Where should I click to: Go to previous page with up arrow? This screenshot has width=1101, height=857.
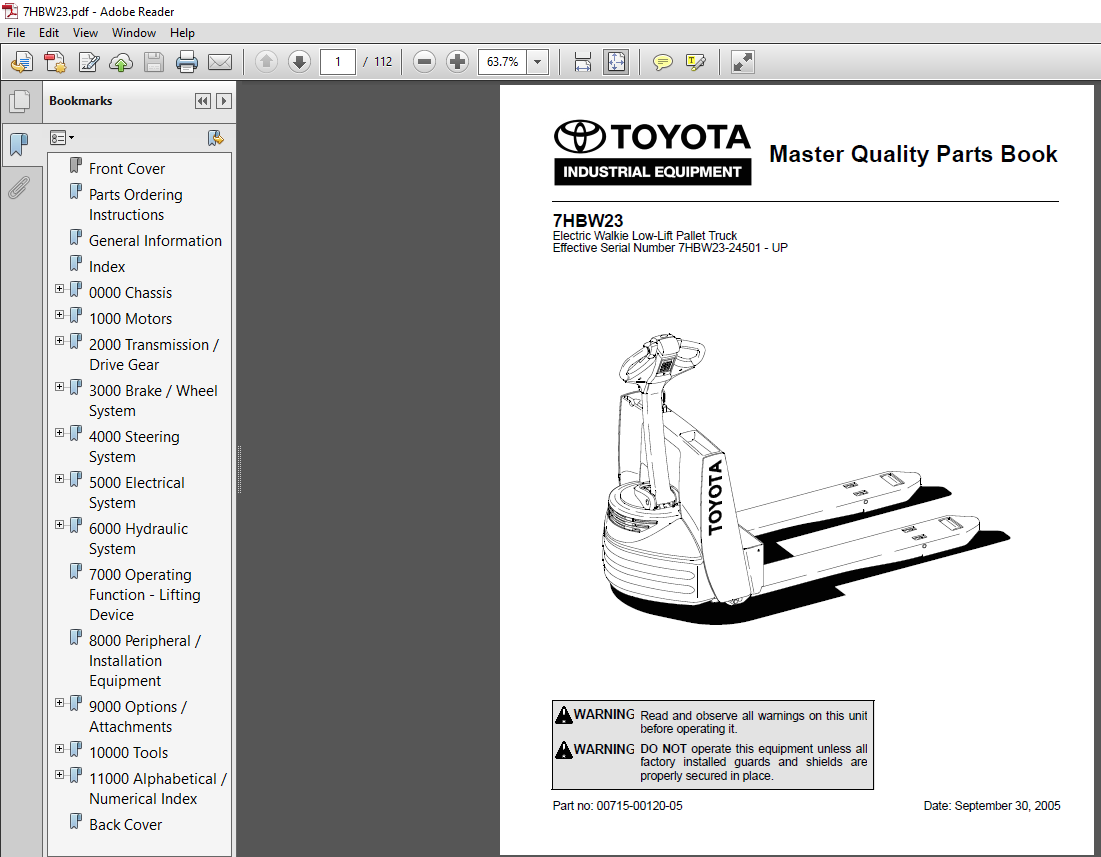tap(266, 62)
